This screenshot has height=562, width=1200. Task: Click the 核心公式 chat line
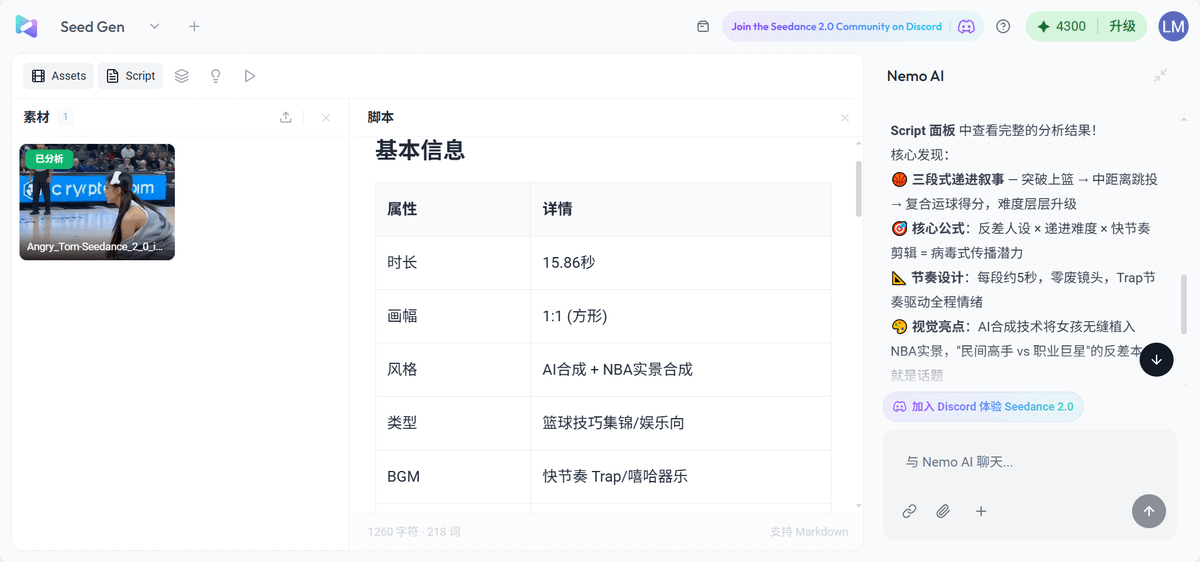coord(1021,241)
